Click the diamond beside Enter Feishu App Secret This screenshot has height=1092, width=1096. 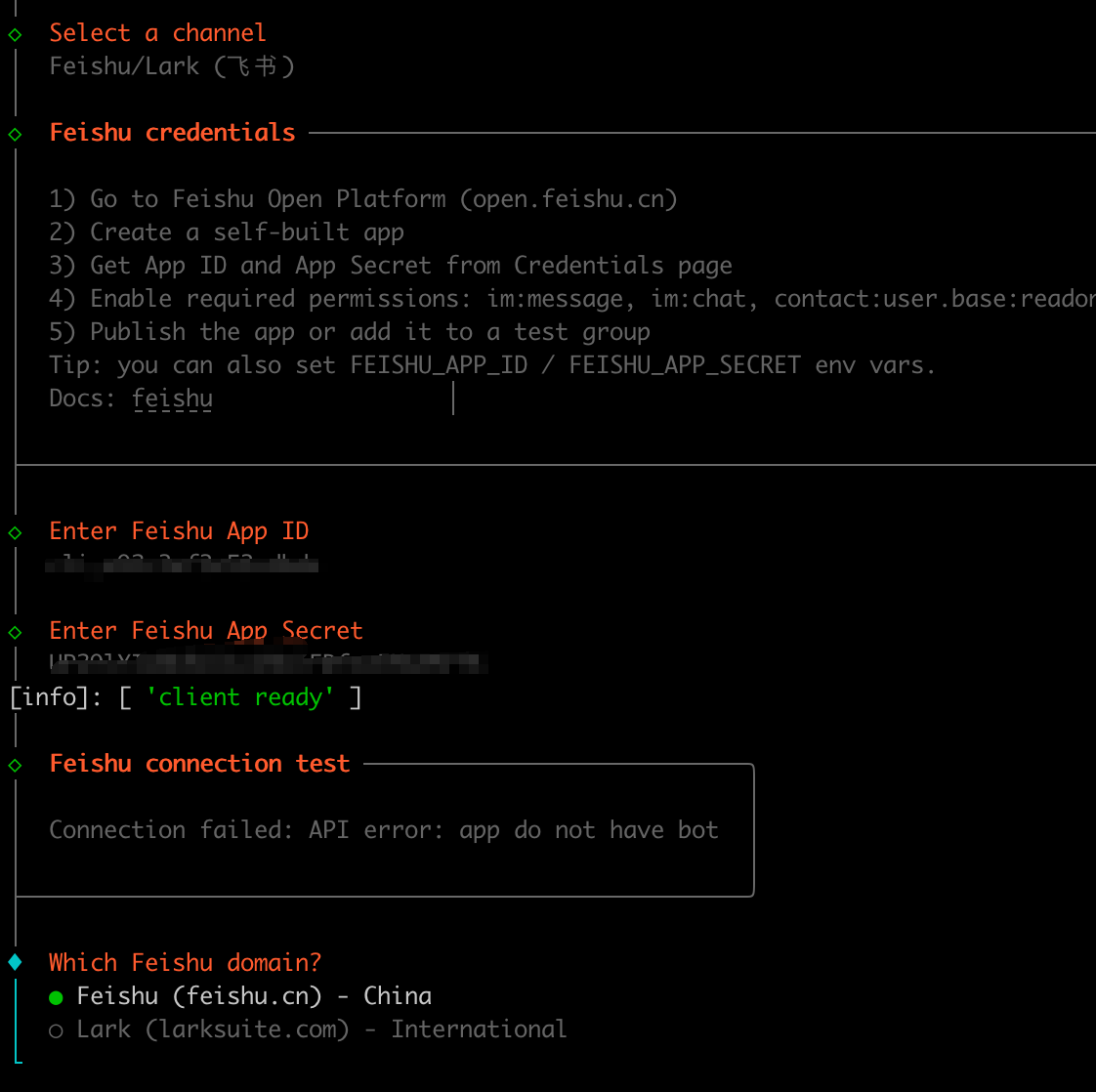point(16,632)
